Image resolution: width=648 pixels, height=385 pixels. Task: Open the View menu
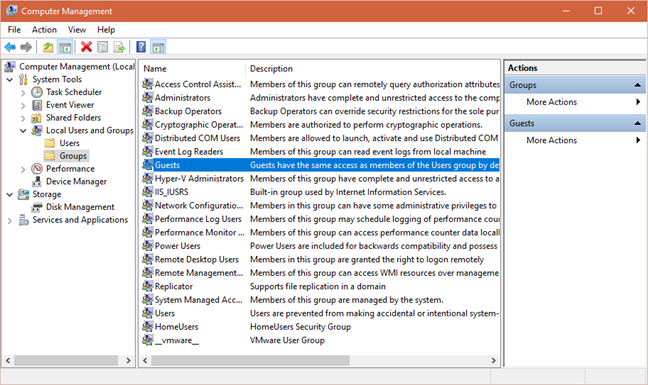pyautogui.click(x=77, y=30)
